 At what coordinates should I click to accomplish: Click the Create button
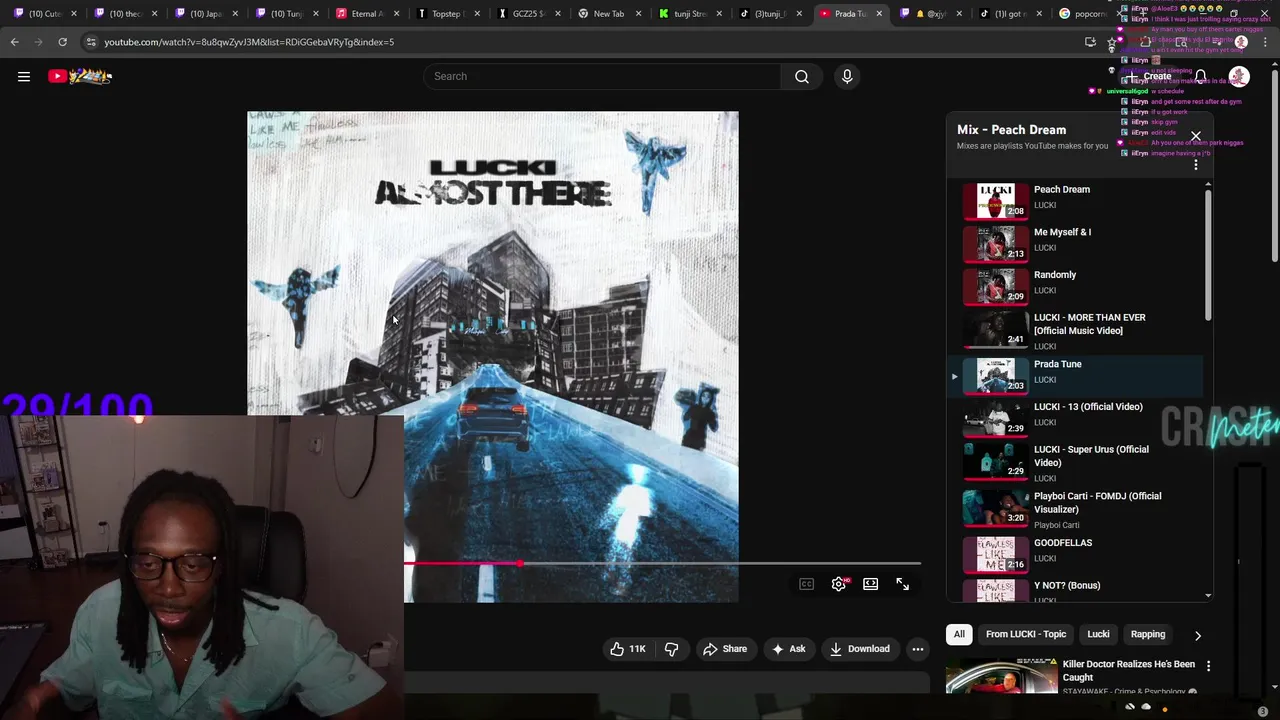1147,76
